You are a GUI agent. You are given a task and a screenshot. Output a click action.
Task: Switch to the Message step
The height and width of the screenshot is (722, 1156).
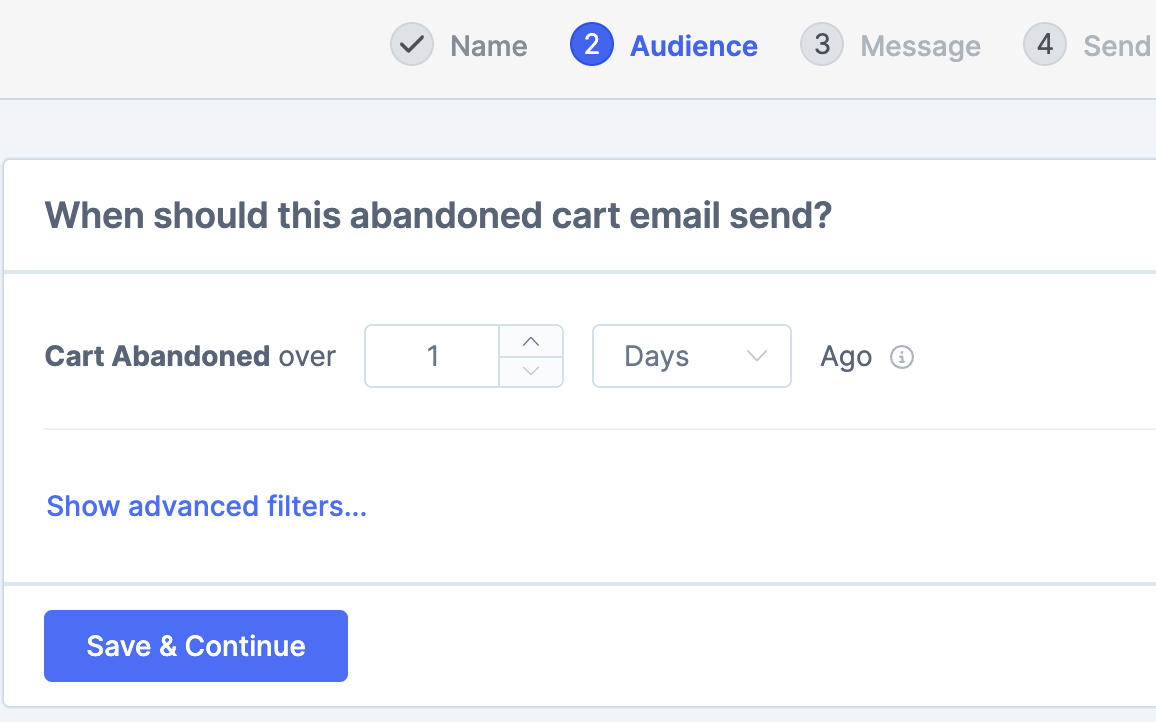coord(920,45)
